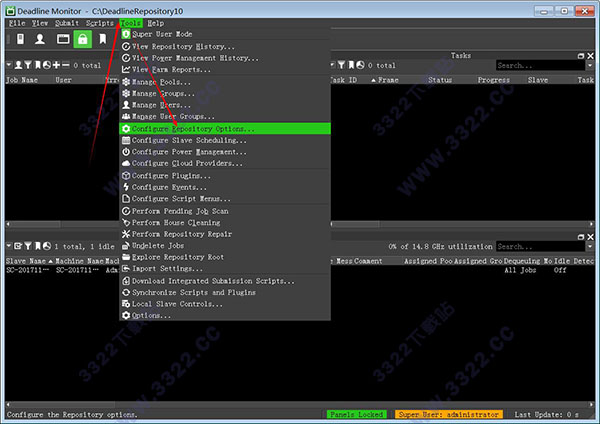Open the Submit menu
Image resolution: width=600 pixels, height=424 pixels.
tap(67, 23)
